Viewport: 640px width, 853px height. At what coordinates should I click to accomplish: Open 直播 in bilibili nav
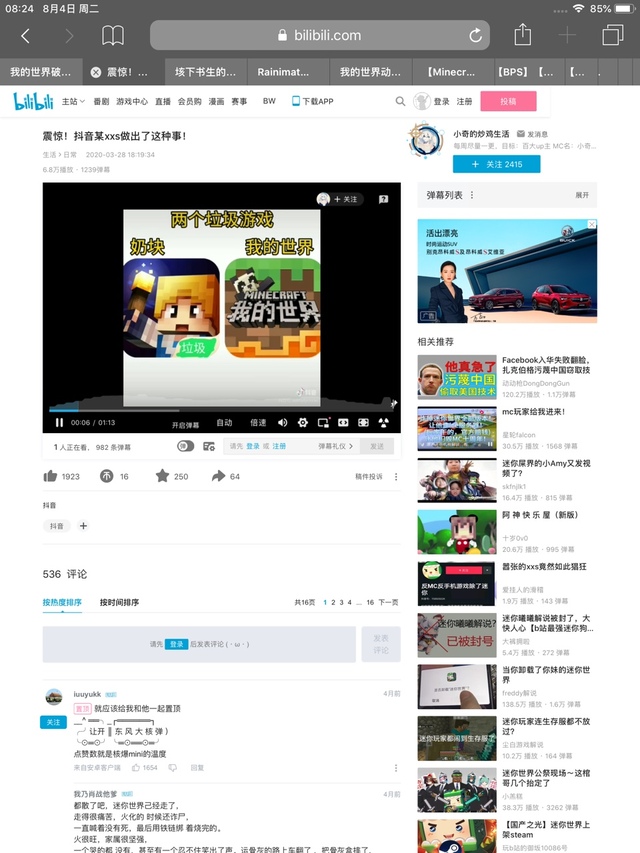click(163, 101)
